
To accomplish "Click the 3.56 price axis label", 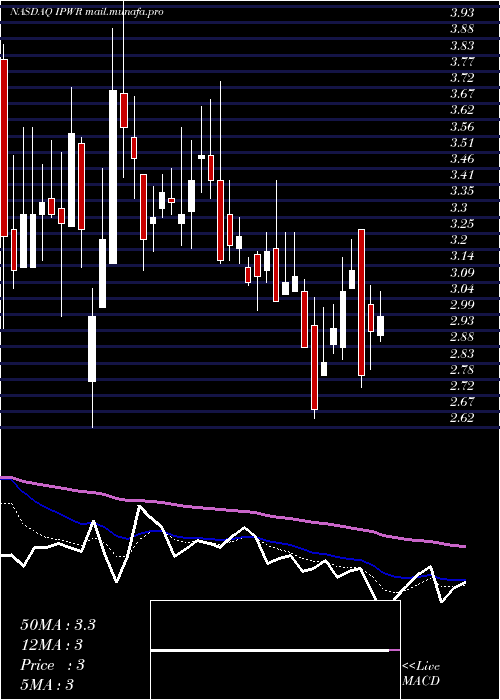I will click(462, 126).
